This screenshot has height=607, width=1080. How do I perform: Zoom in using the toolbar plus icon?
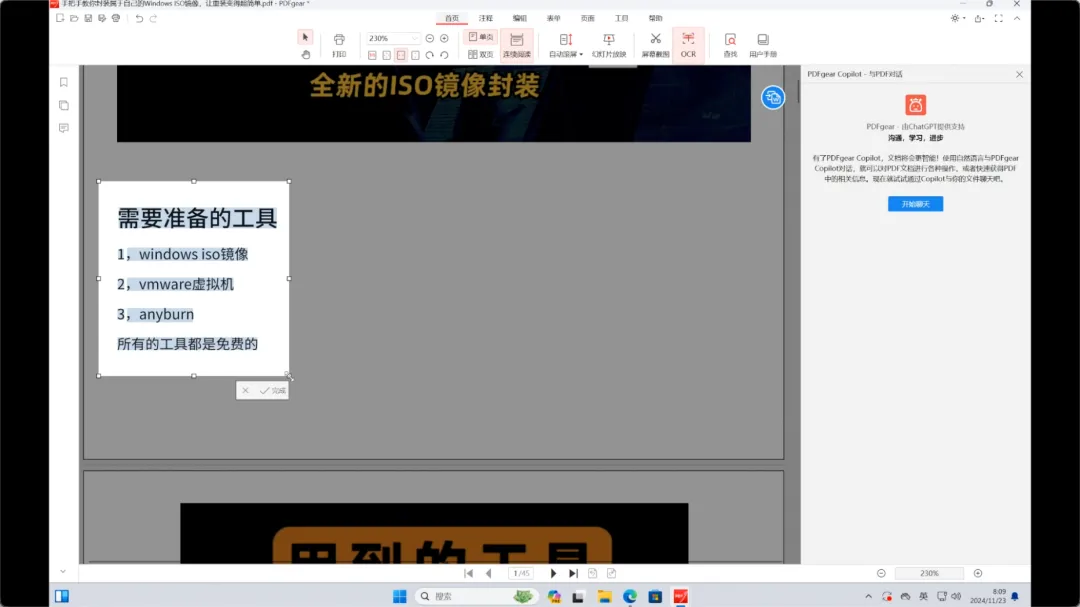pos(444,39)
